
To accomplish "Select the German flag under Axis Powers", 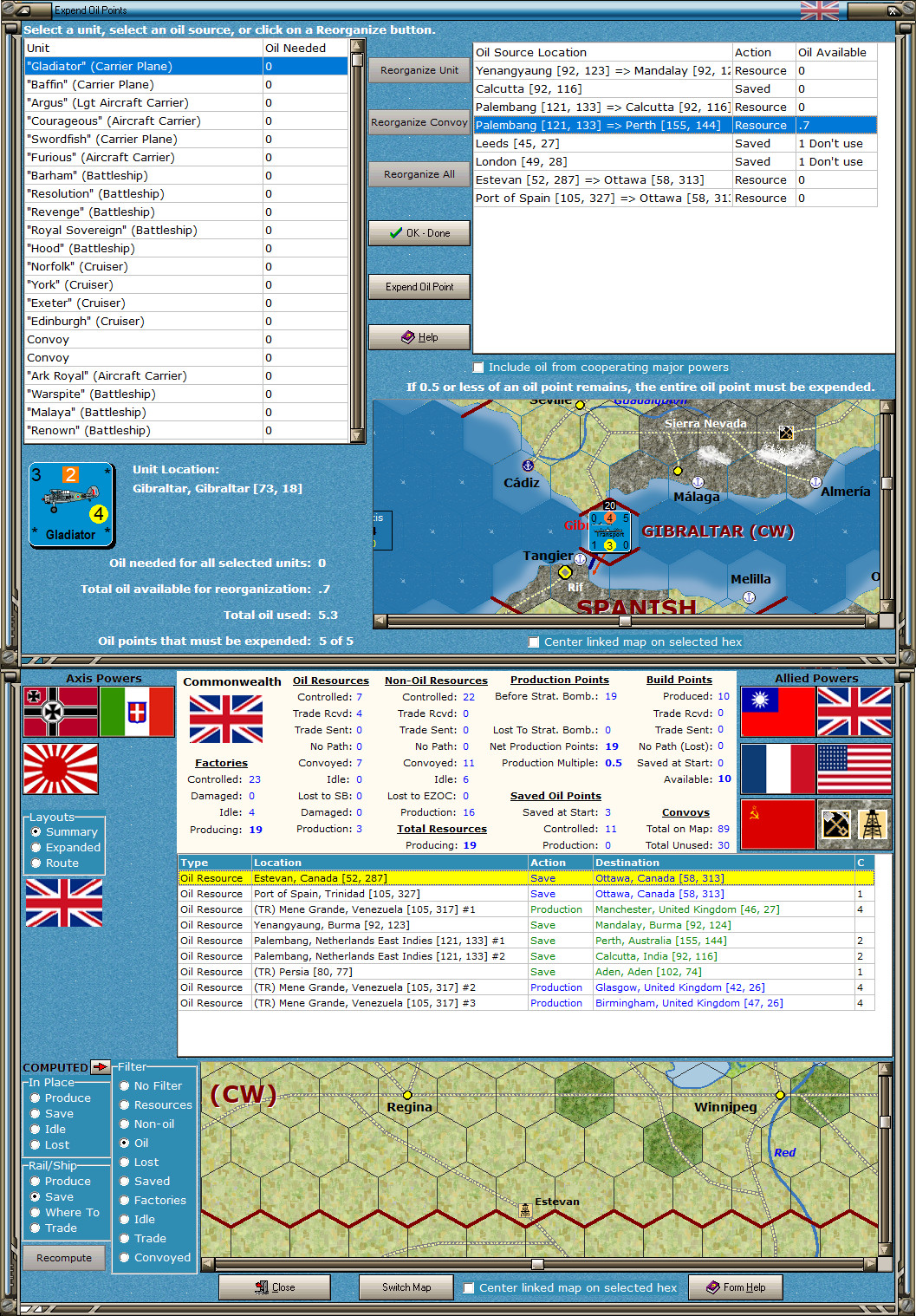I will (x=61, y=712).
